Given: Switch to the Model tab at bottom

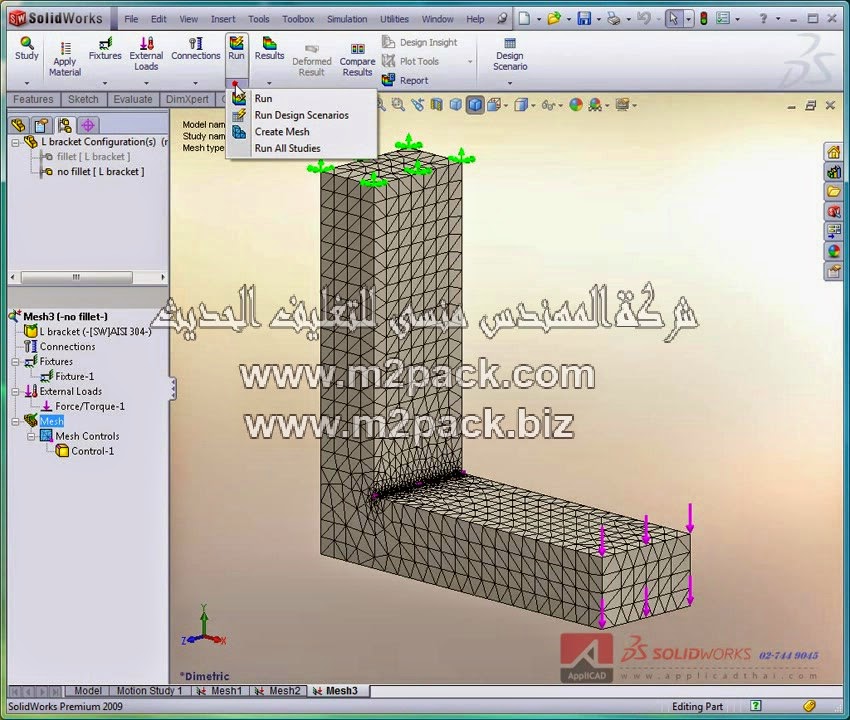Looking at the screenshot, I should [x=88, y=691].
